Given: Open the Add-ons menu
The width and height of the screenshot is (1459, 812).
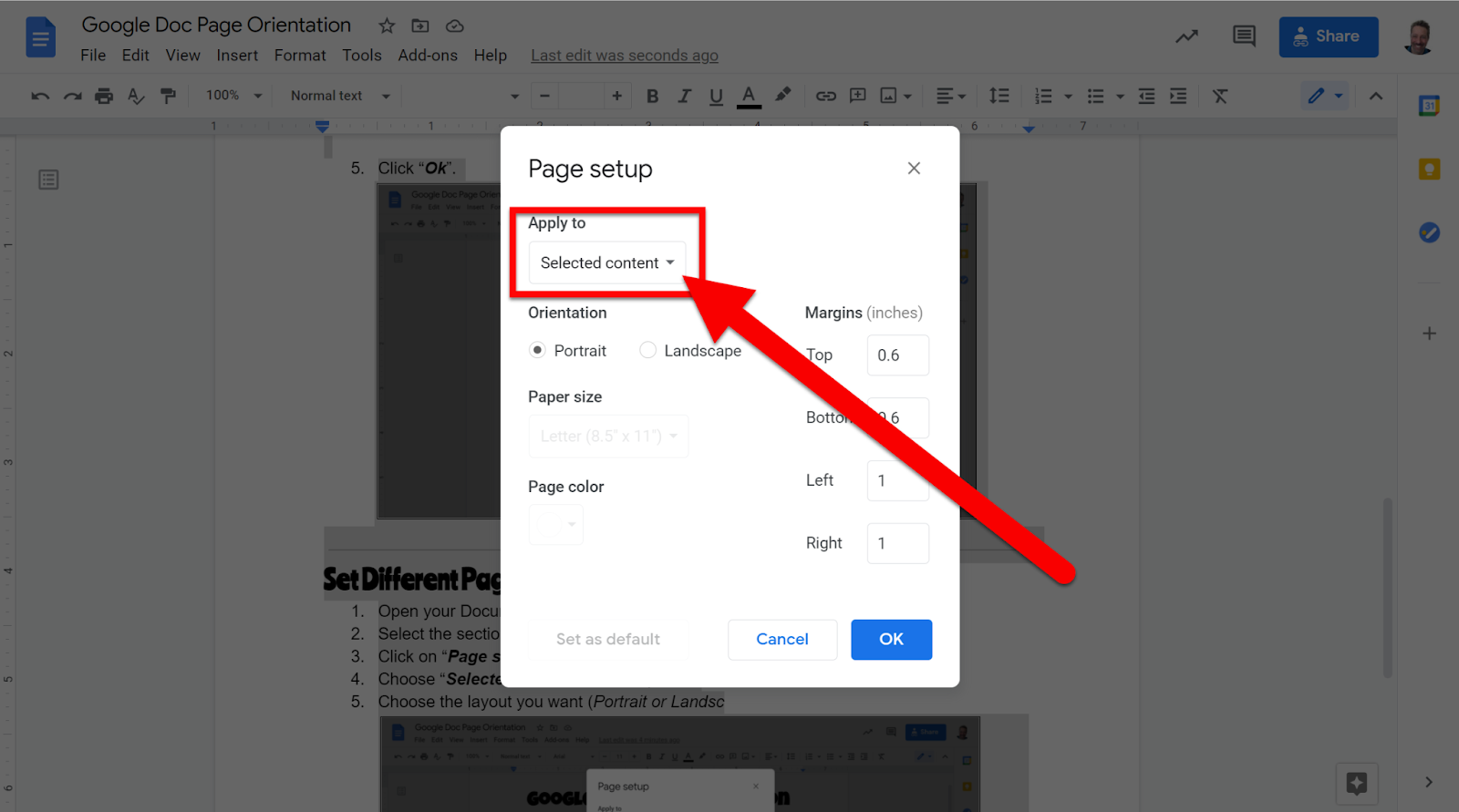Looking at the screenshot, I should click(x=428, y=56).
